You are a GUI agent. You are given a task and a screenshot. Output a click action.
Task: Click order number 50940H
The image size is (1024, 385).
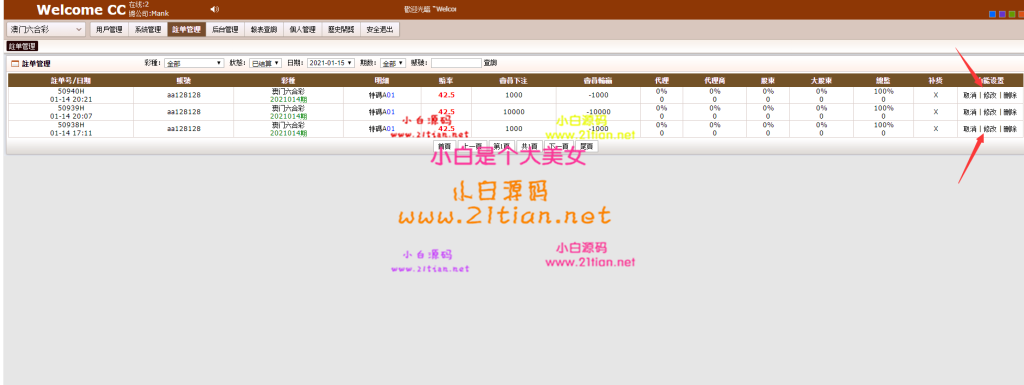click(71, 91)
